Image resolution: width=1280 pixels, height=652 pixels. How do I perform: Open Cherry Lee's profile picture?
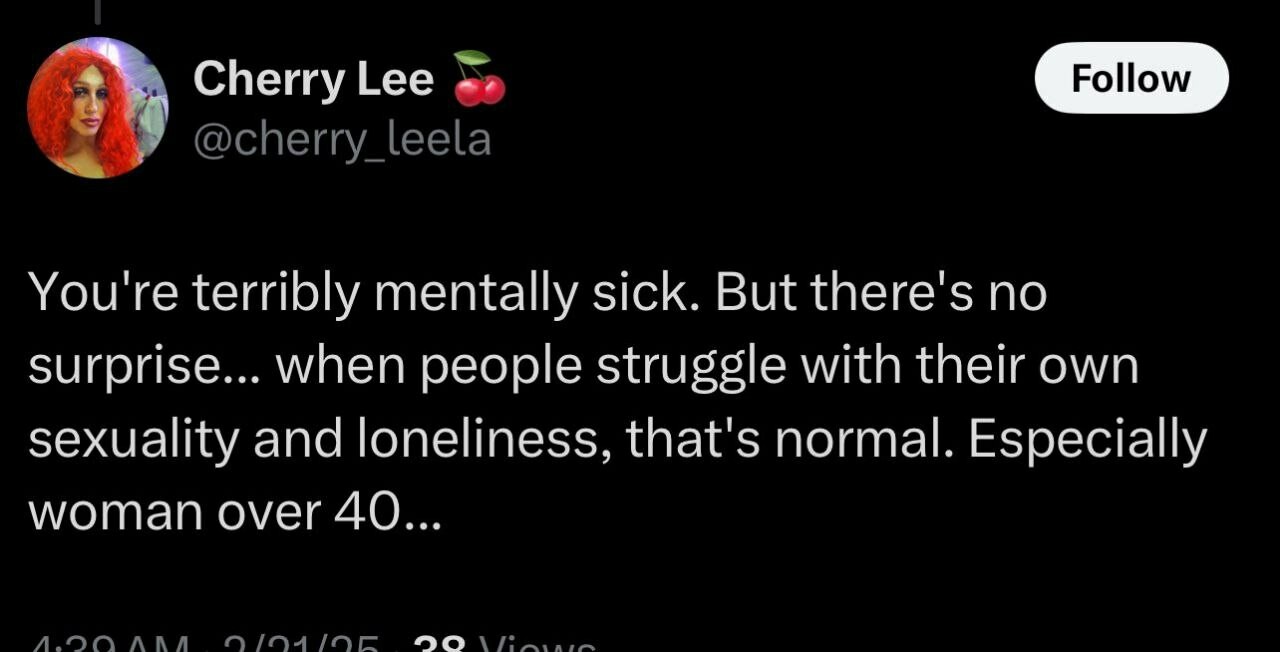click(x=97, y=108)
